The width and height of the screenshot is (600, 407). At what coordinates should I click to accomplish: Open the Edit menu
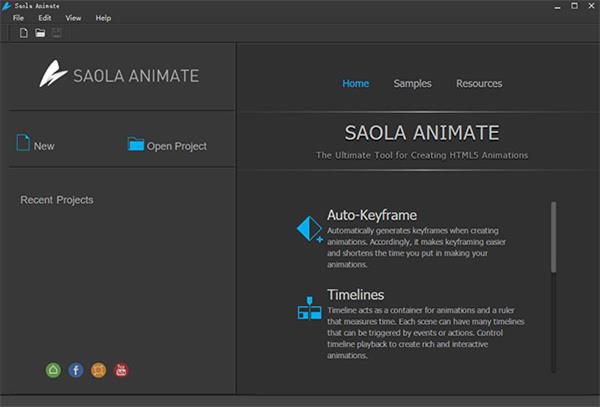(45, 18)
